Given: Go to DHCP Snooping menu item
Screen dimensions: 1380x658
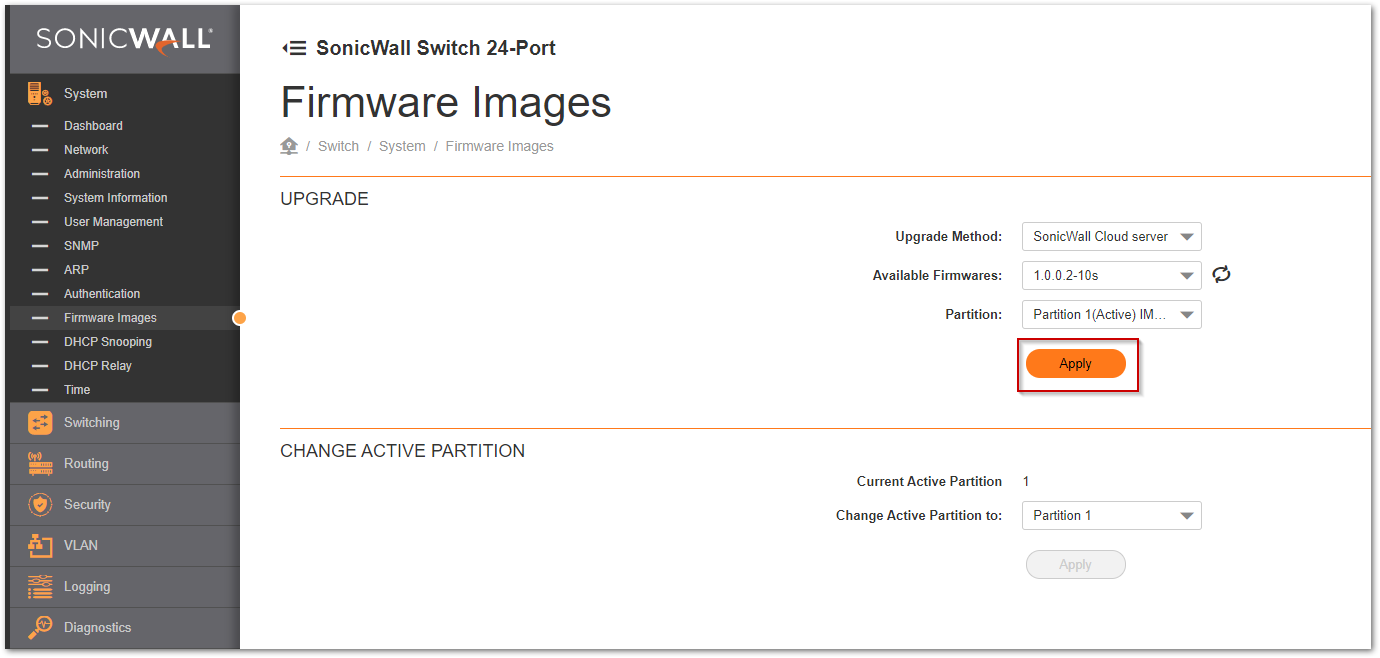Looking at the screenshot, I should (x=108, y=342).
